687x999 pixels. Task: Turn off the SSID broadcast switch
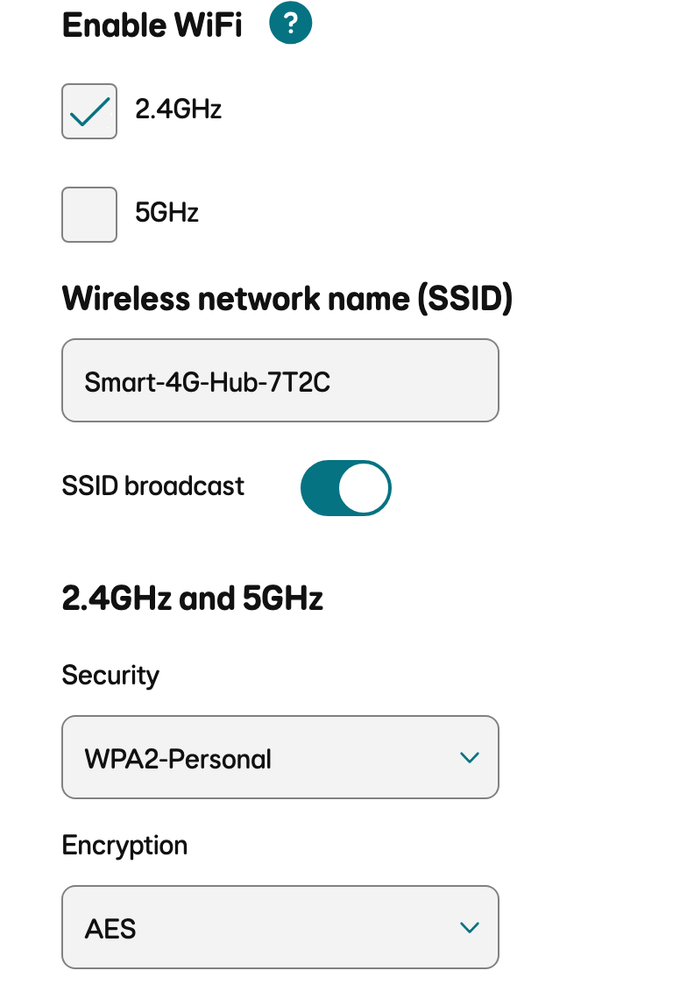point(345,488)
